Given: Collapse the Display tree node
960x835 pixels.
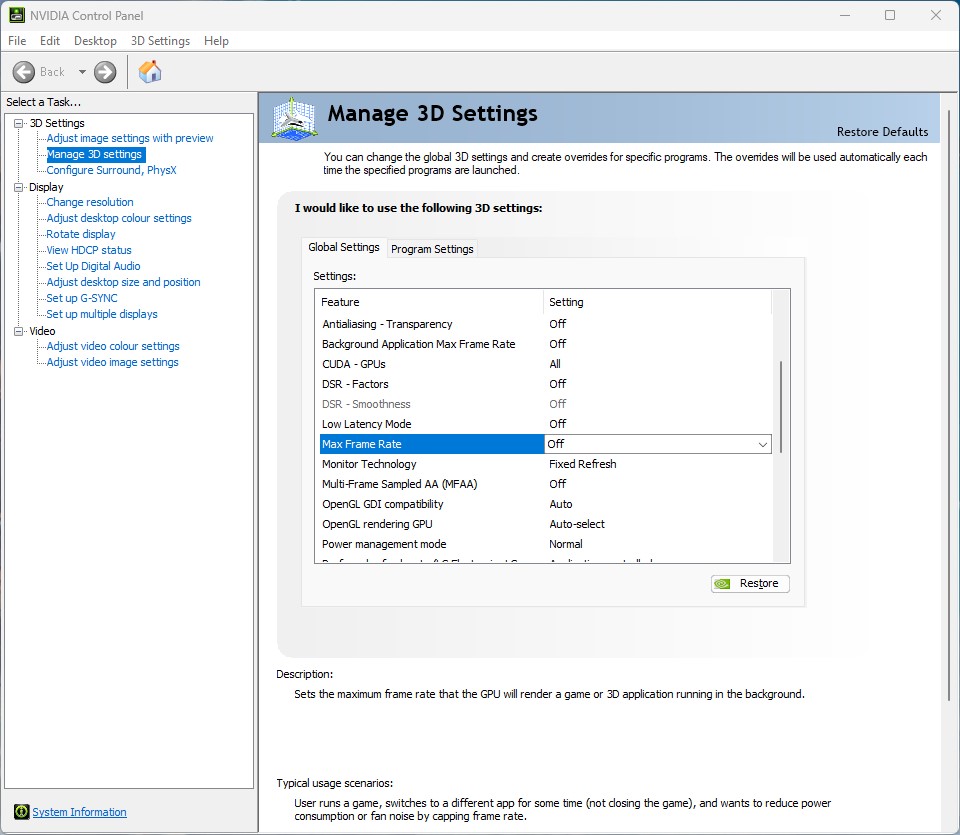Looking at the screenshot, I should [19, 187].
